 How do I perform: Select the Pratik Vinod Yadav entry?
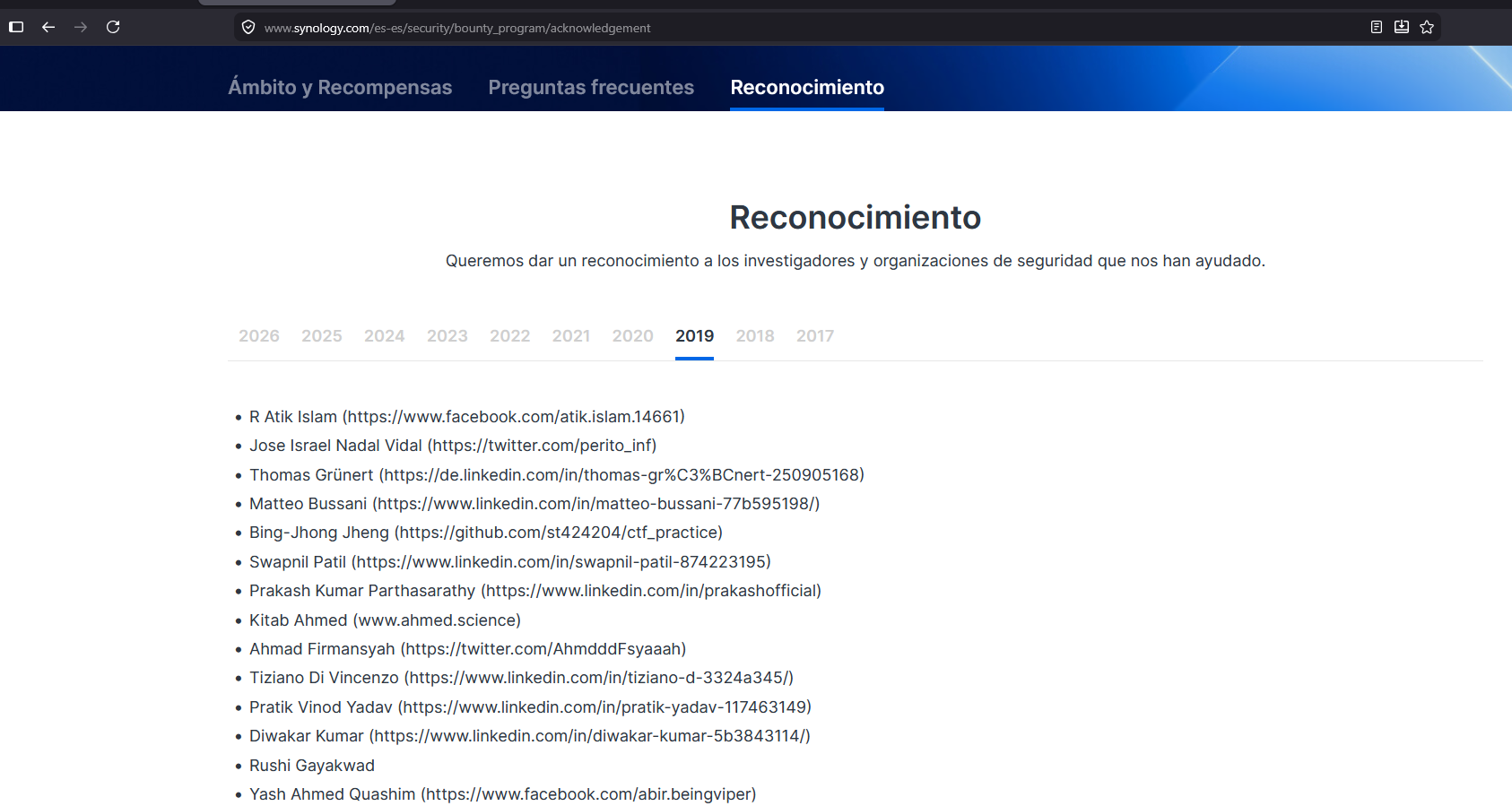point(531,707)
